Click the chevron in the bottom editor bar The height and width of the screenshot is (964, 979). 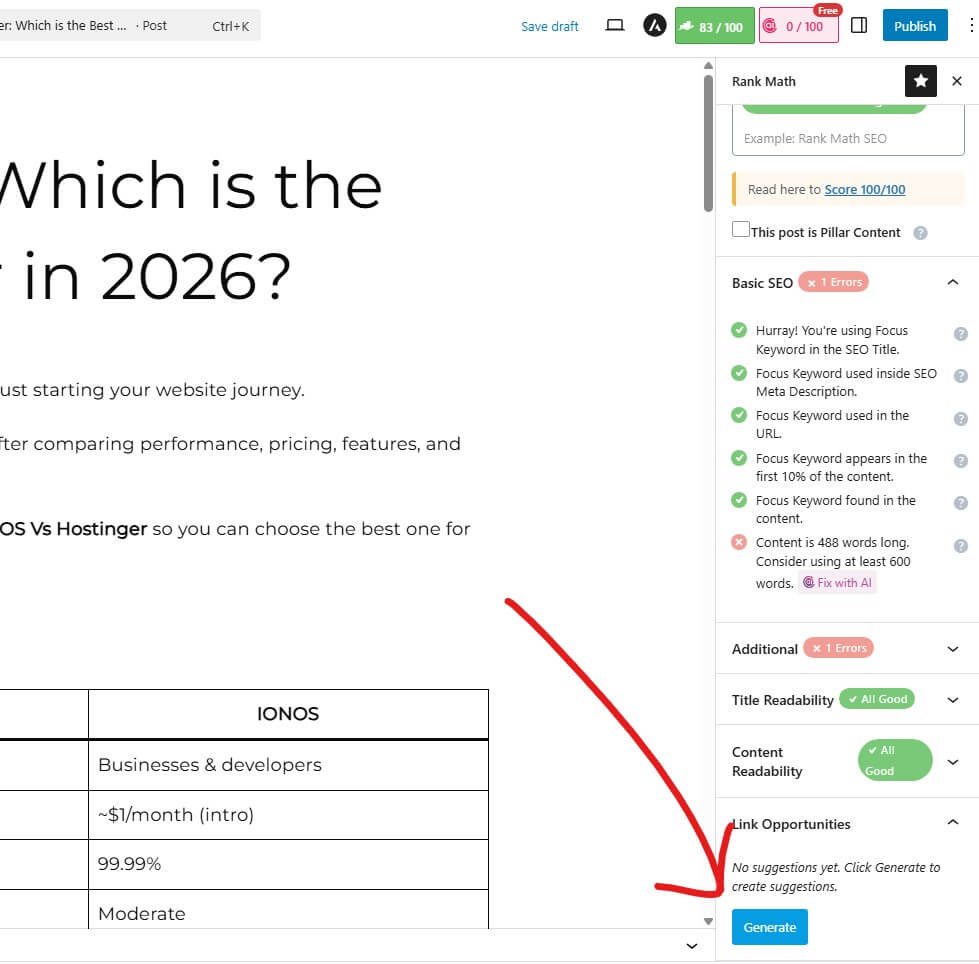point(691,946)
